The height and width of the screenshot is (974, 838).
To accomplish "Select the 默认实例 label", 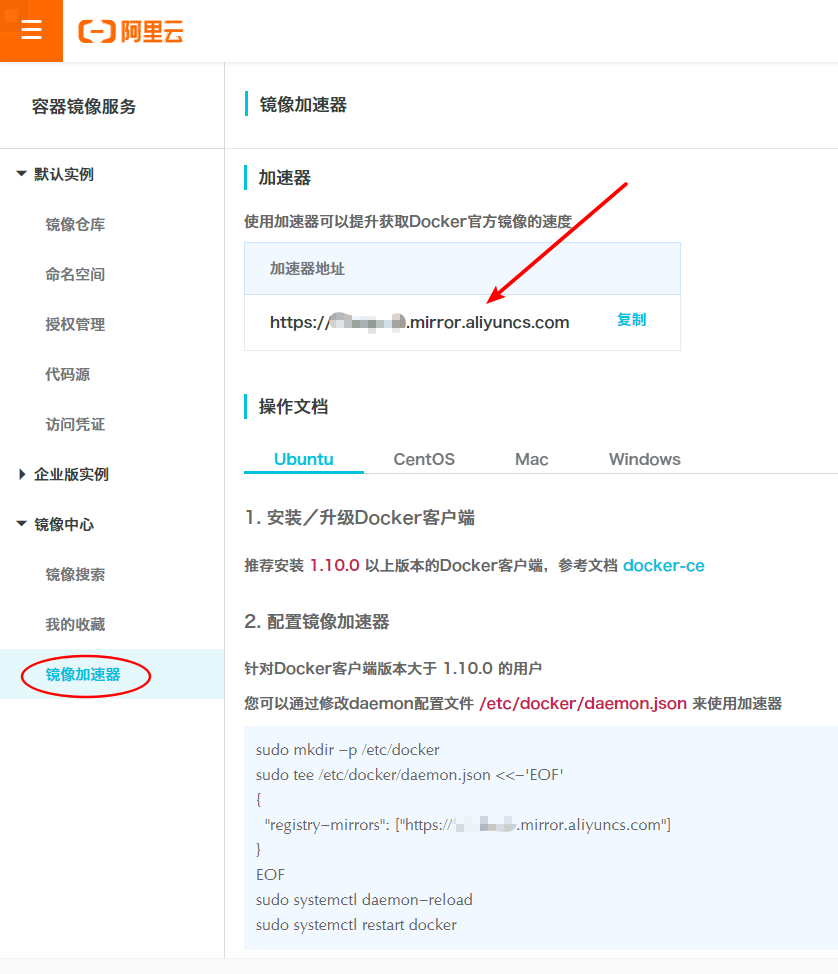I will click(x=64, y=174).
